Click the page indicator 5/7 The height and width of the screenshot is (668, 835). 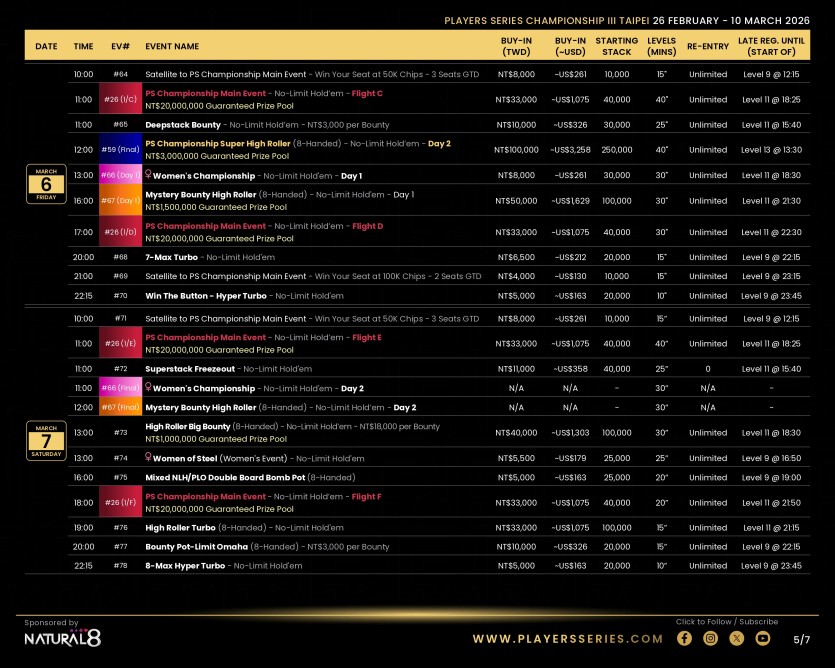(801, 639)
